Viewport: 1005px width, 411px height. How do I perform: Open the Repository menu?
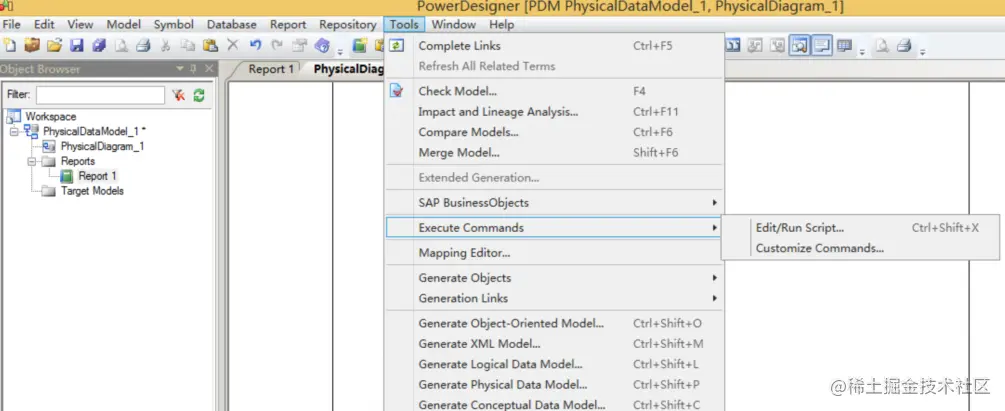(347, 24)
